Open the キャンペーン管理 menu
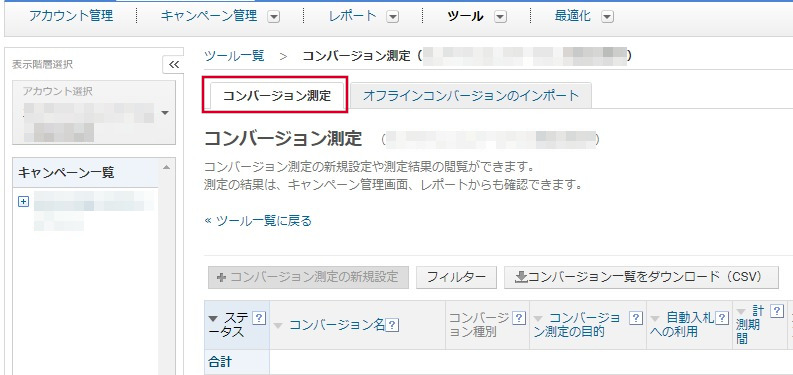The image size is (793, 375). [x=209, y=16]
